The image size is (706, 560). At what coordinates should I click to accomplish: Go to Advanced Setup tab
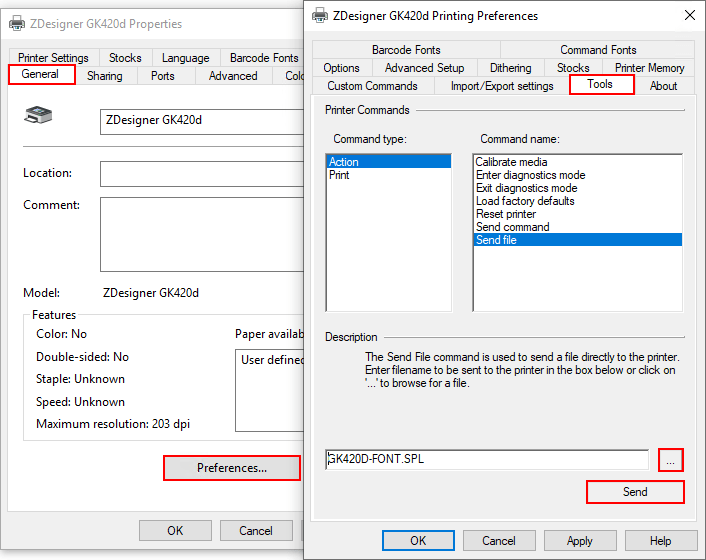(x=424, y=68)
